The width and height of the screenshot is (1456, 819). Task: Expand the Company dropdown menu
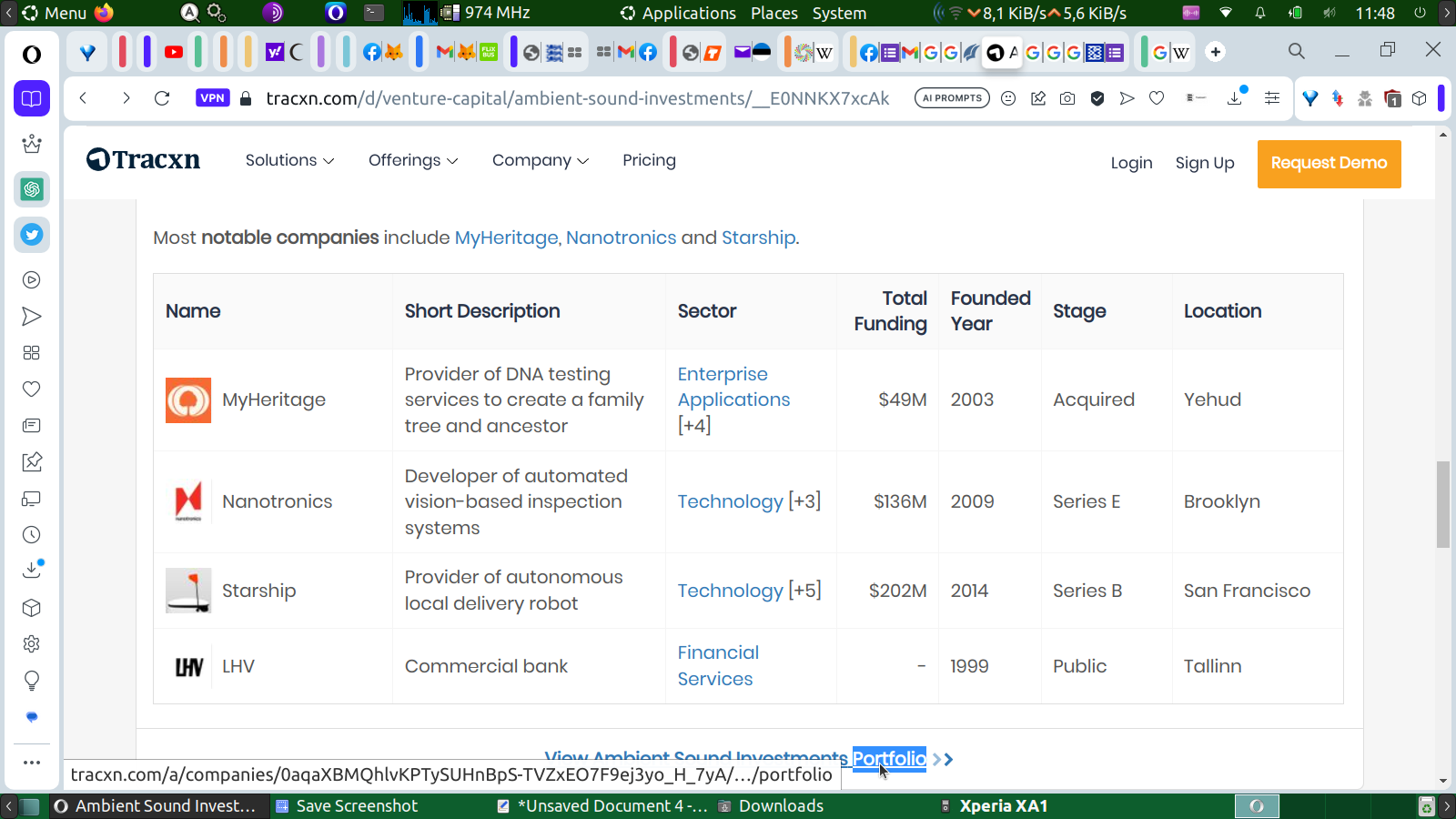coord(540,160)
